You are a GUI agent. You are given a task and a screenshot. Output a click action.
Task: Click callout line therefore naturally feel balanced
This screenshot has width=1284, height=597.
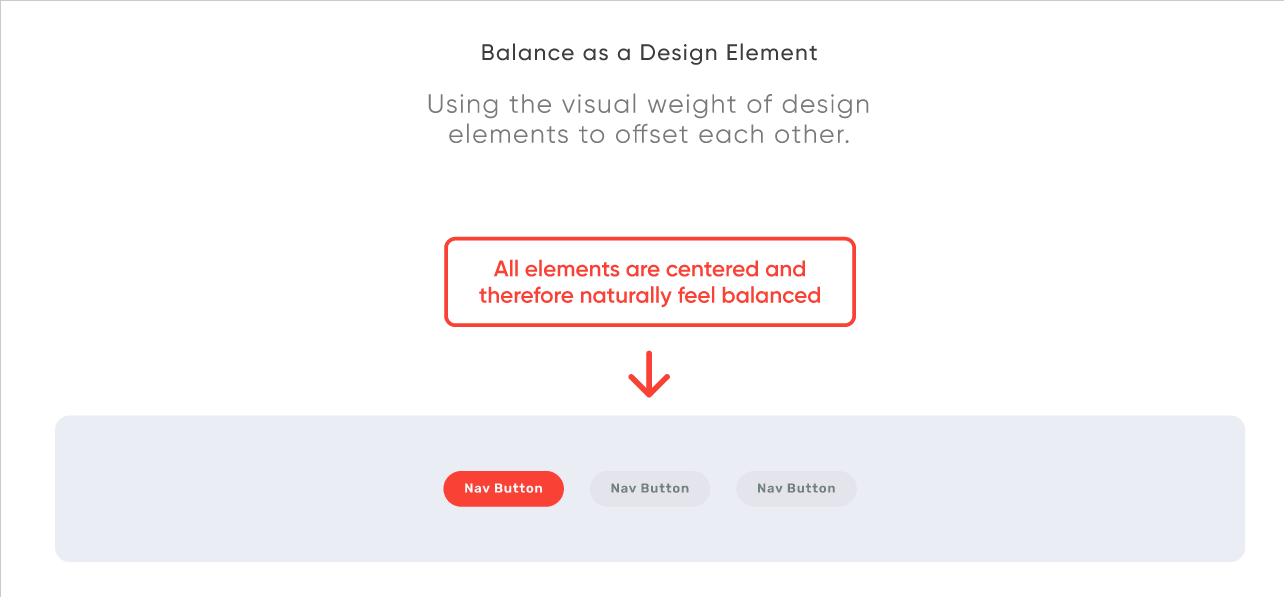[650, 295]
